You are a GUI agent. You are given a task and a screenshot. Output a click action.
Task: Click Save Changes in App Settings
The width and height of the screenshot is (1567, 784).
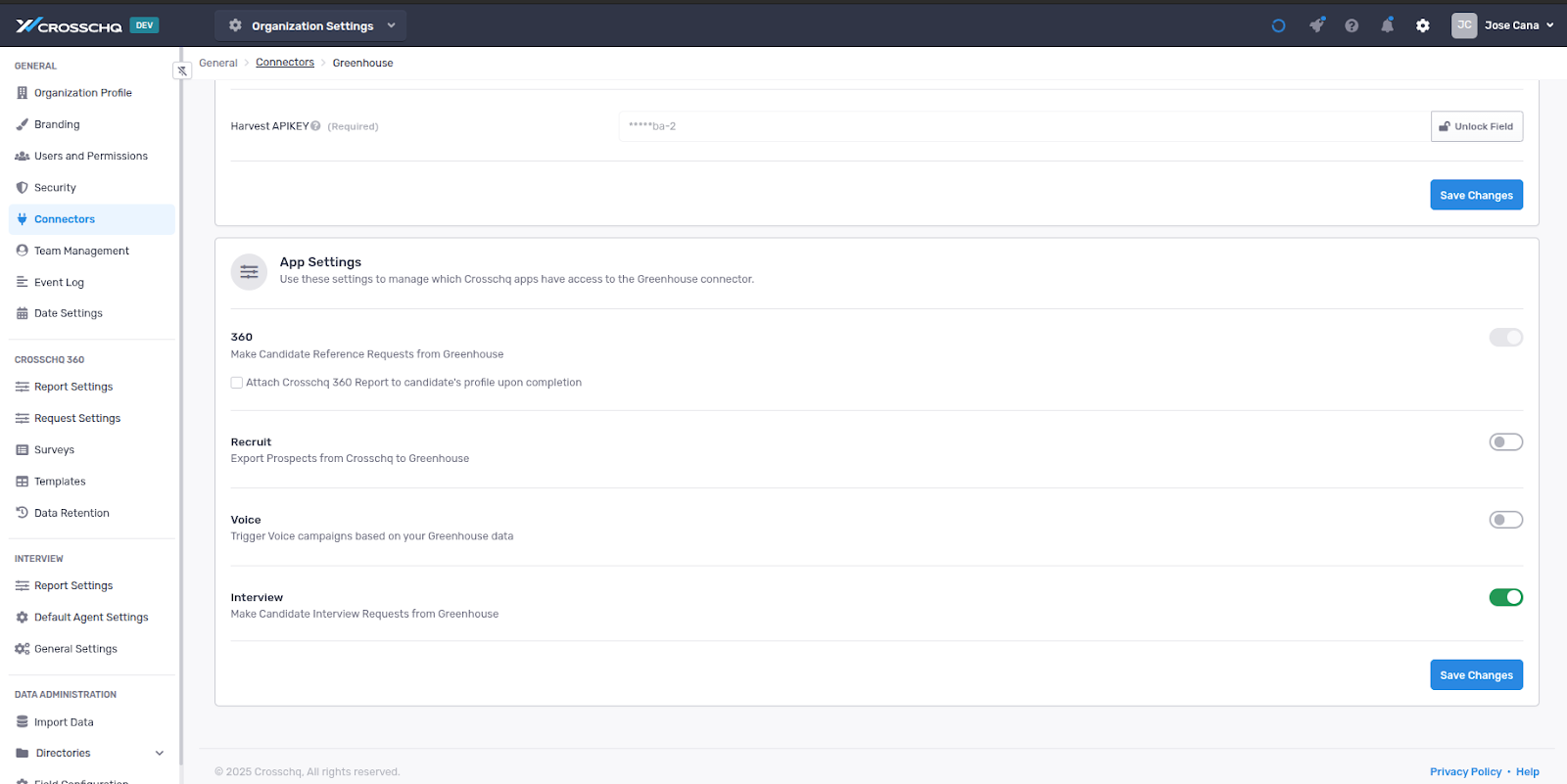(1476, 675)
